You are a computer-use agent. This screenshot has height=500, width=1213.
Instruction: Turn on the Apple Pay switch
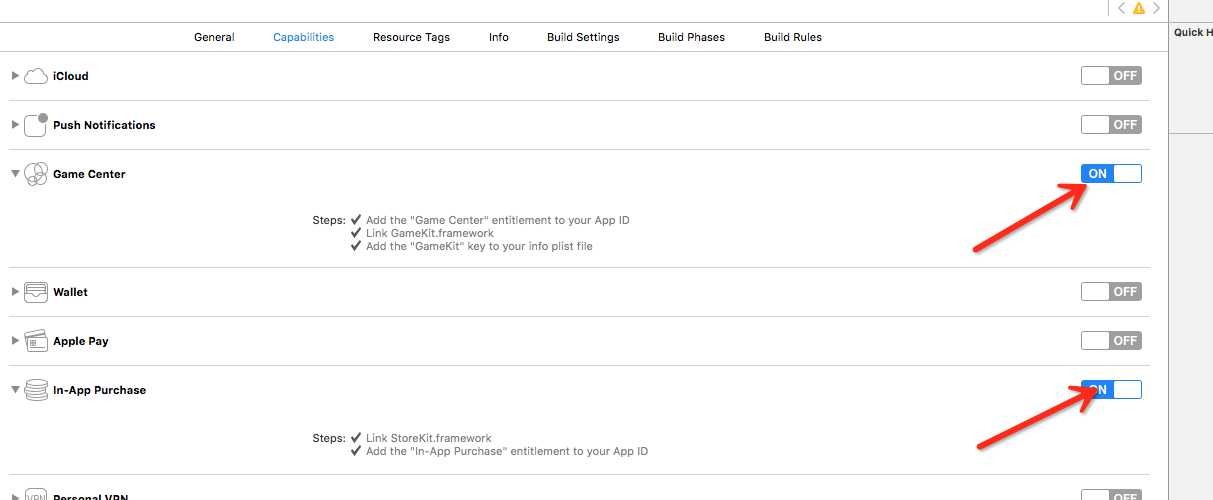[x=1111, y=341]
